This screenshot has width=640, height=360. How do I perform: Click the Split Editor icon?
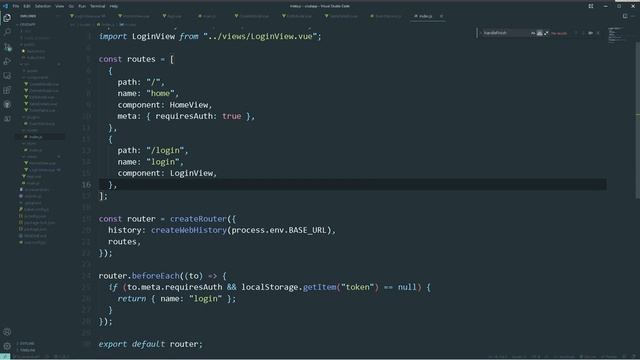(x=625, y=16)
